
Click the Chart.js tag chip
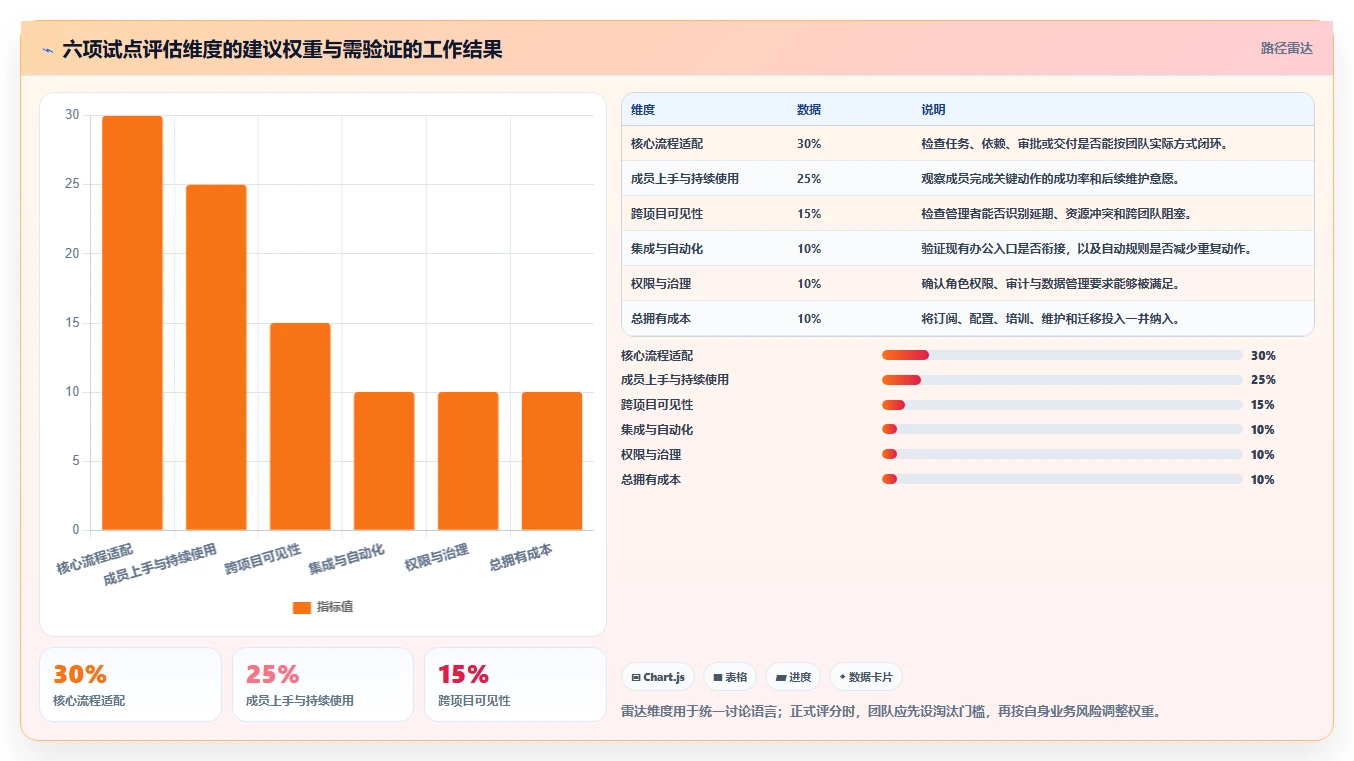tap(658, 677)
